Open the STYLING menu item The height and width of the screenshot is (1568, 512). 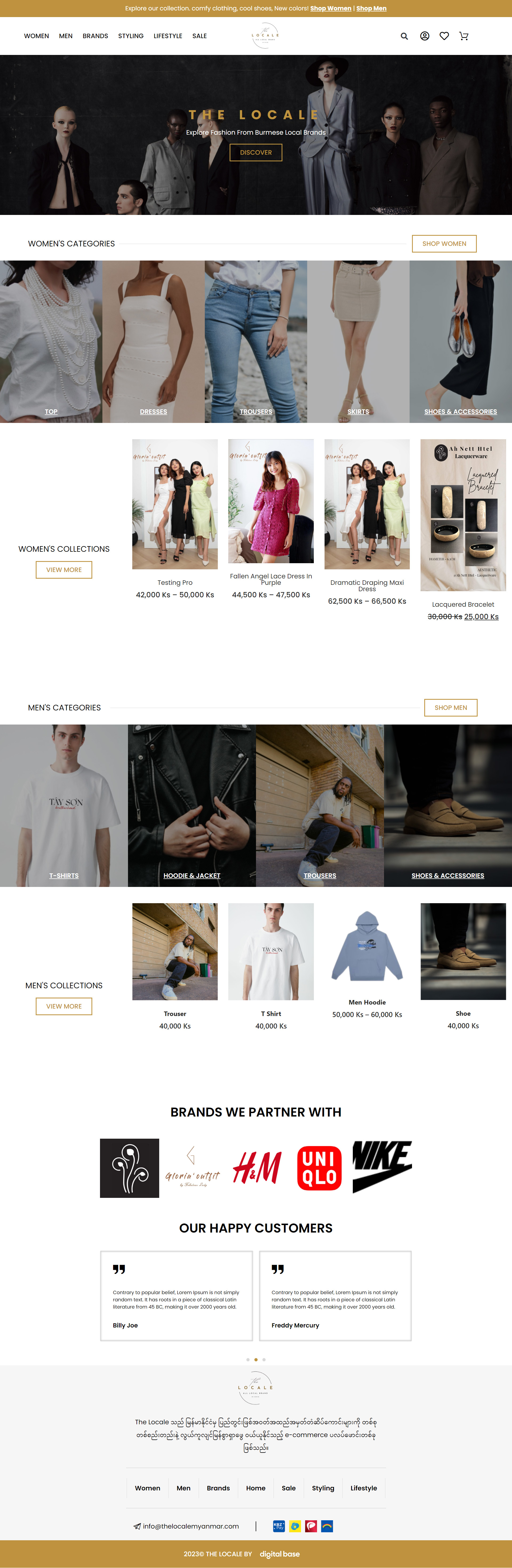coord(131,37)
